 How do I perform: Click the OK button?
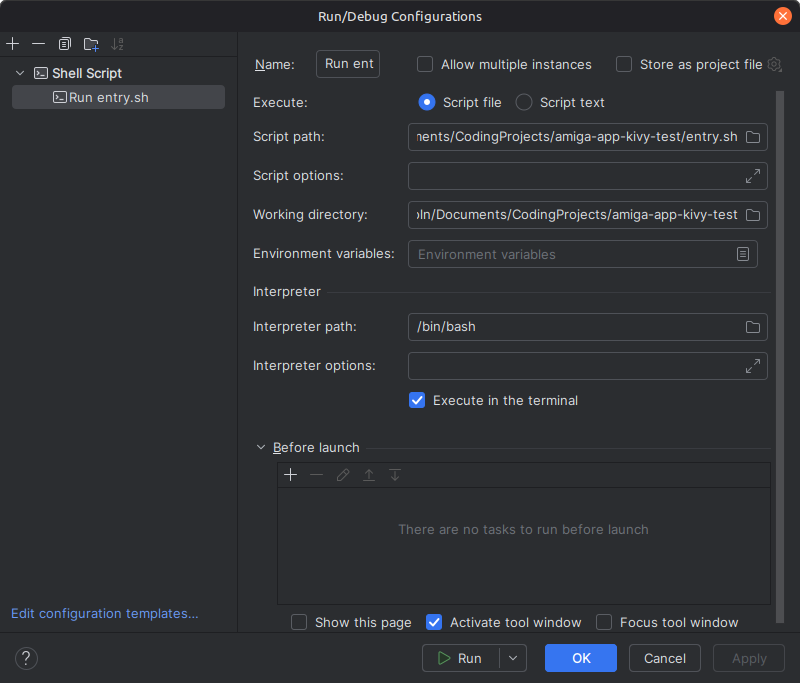[581, 658]
